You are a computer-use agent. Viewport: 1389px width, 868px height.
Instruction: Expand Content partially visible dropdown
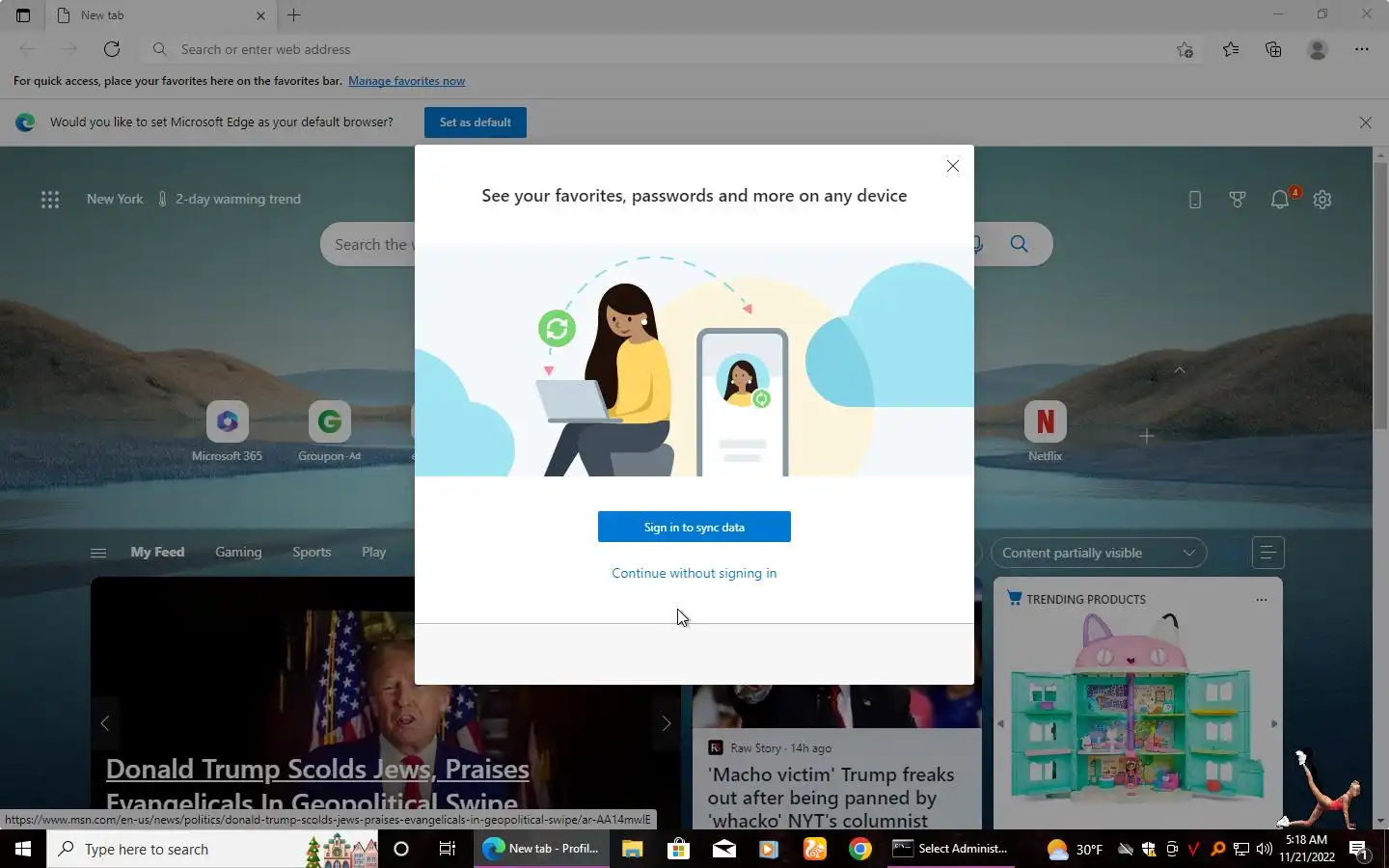coord(1099,553)
